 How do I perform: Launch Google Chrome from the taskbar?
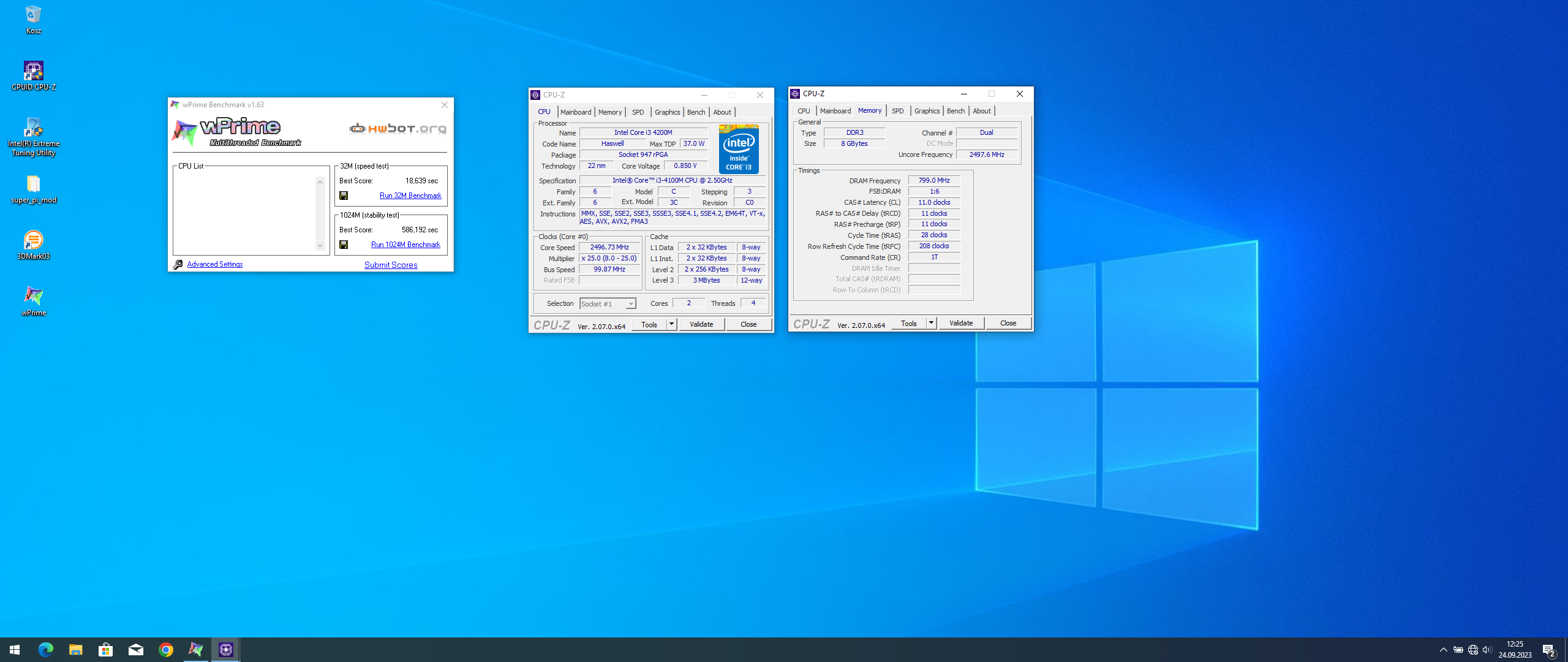pos(165,650)
